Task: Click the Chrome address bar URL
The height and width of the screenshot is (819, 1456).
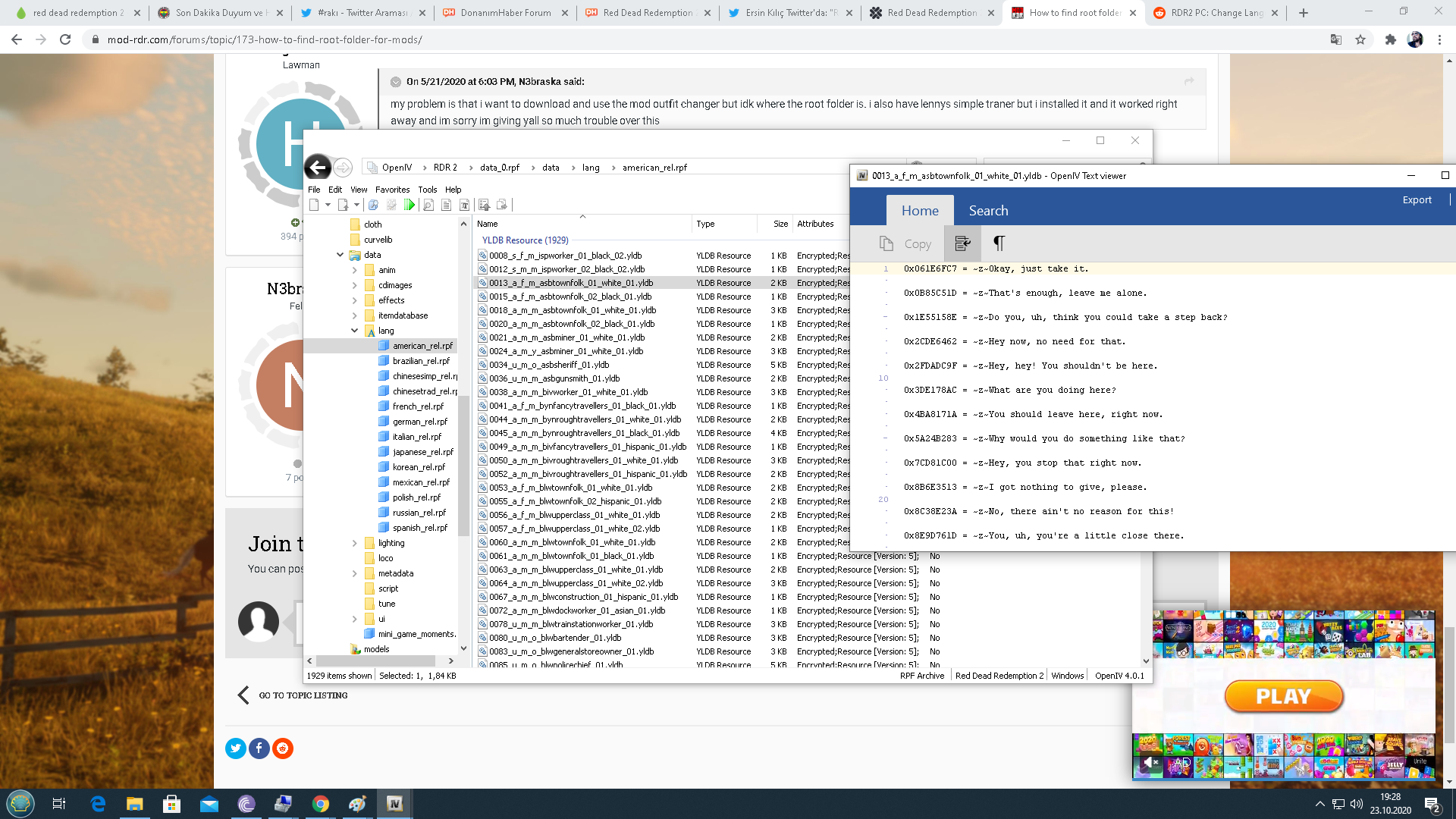Action: (x=265, y=39)
